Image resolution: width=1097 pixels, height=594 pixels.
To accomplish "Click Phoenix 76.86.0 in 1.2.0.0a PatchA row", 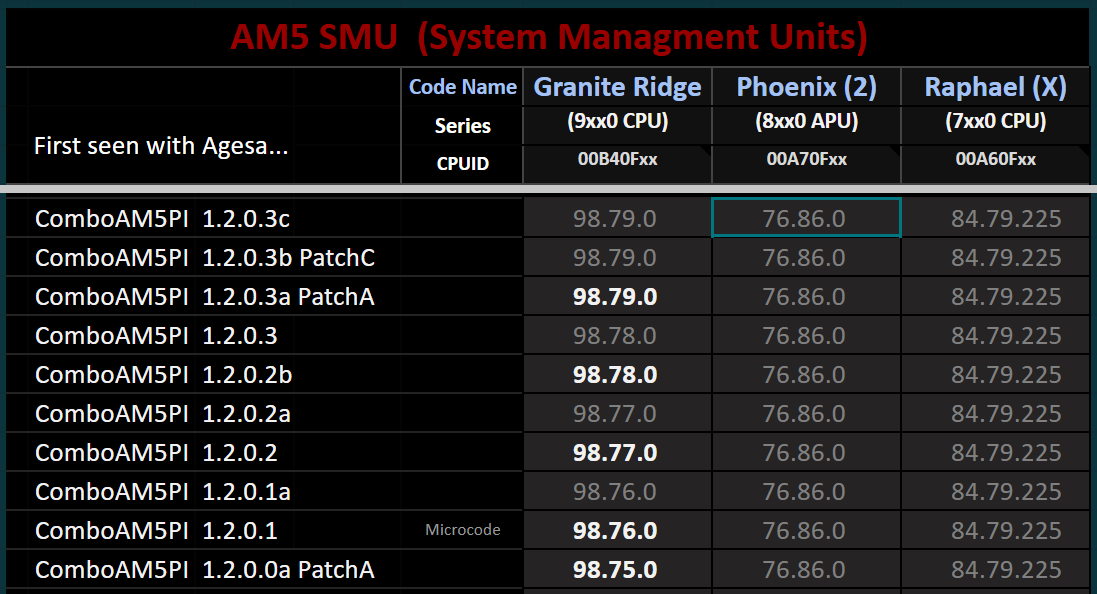I will 807,570.
